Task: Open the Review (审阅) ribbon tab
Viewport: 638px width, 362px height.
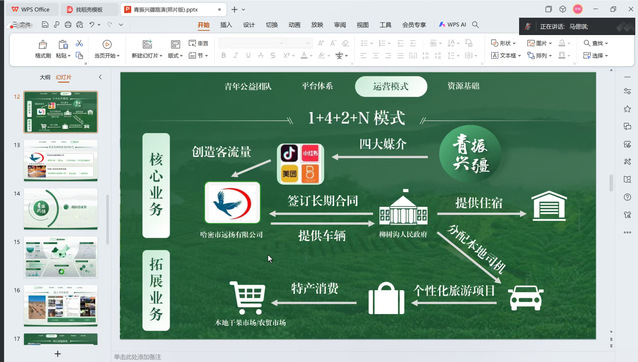Action: [340, 25]
